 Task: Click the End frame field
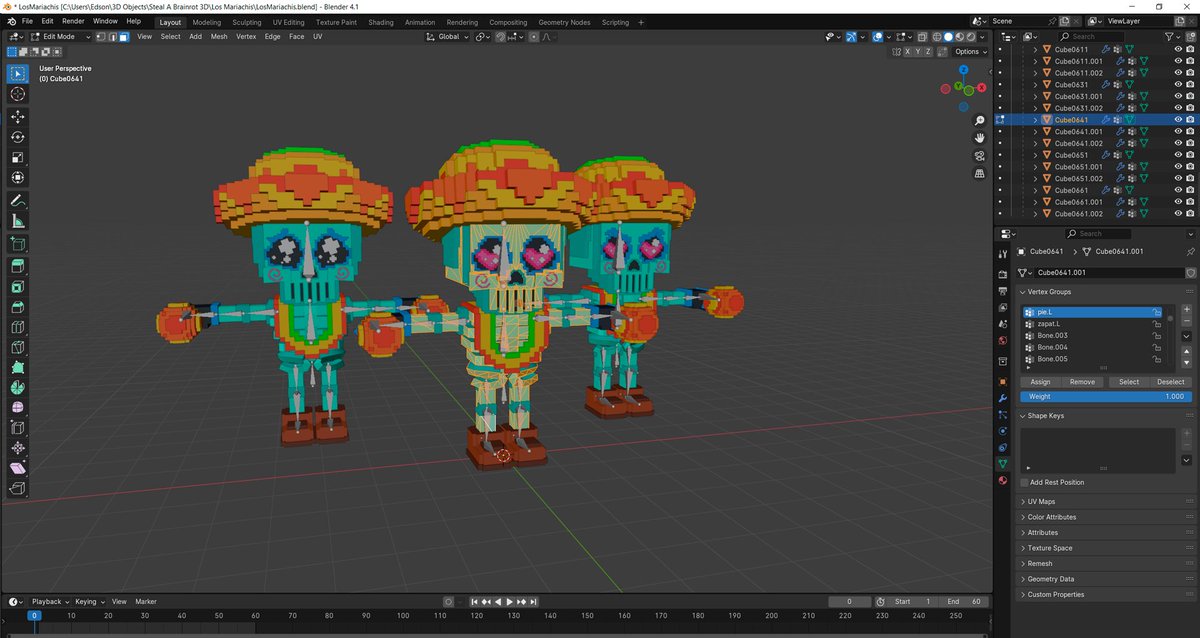tap(966, 602)
